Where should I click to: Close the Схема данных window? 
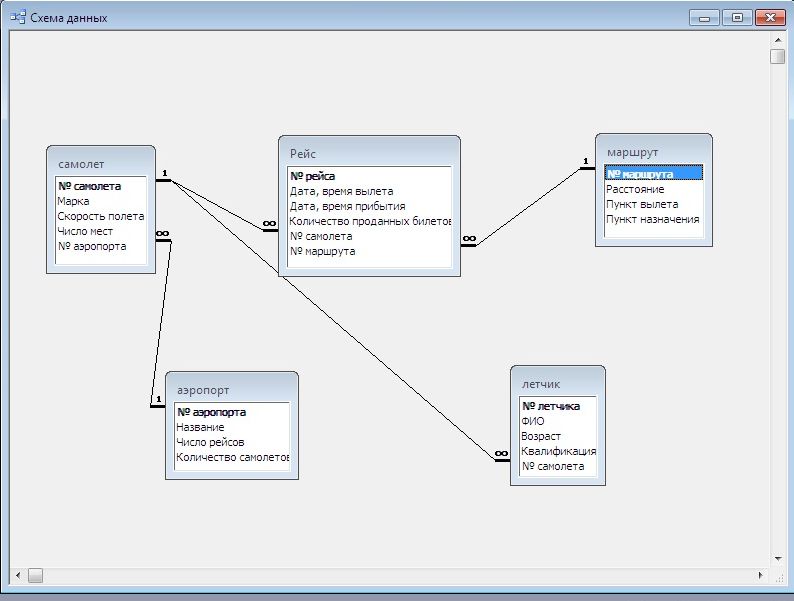770,18
